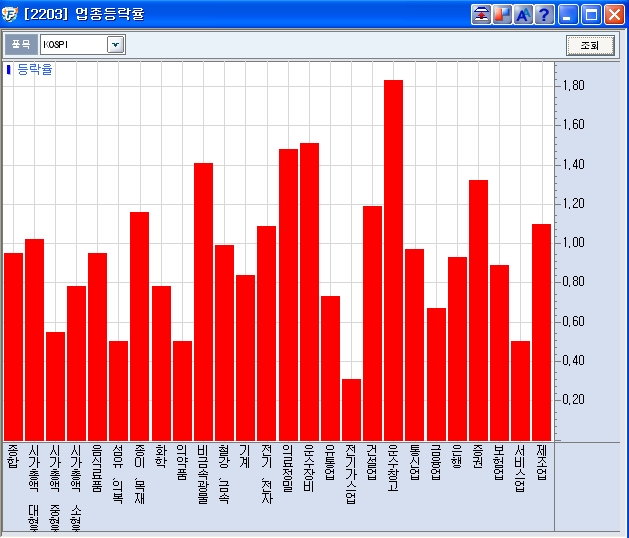Close the 업종등락율 window
Image resolution: width=629 pixels, height=538 pixels.
pyautogui.click(x=614, y=15)
